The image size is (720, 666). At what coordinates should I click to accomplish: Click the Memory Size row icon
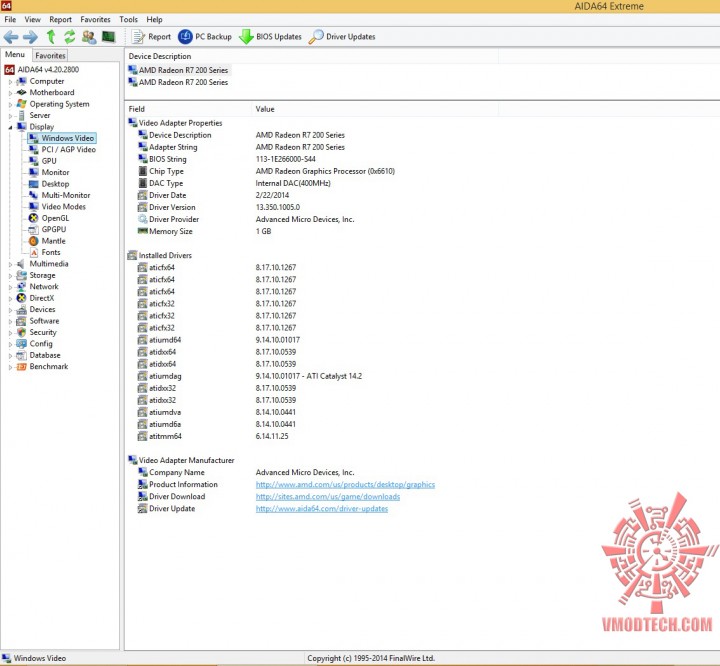pyautogui.click(x=143, y=231)
